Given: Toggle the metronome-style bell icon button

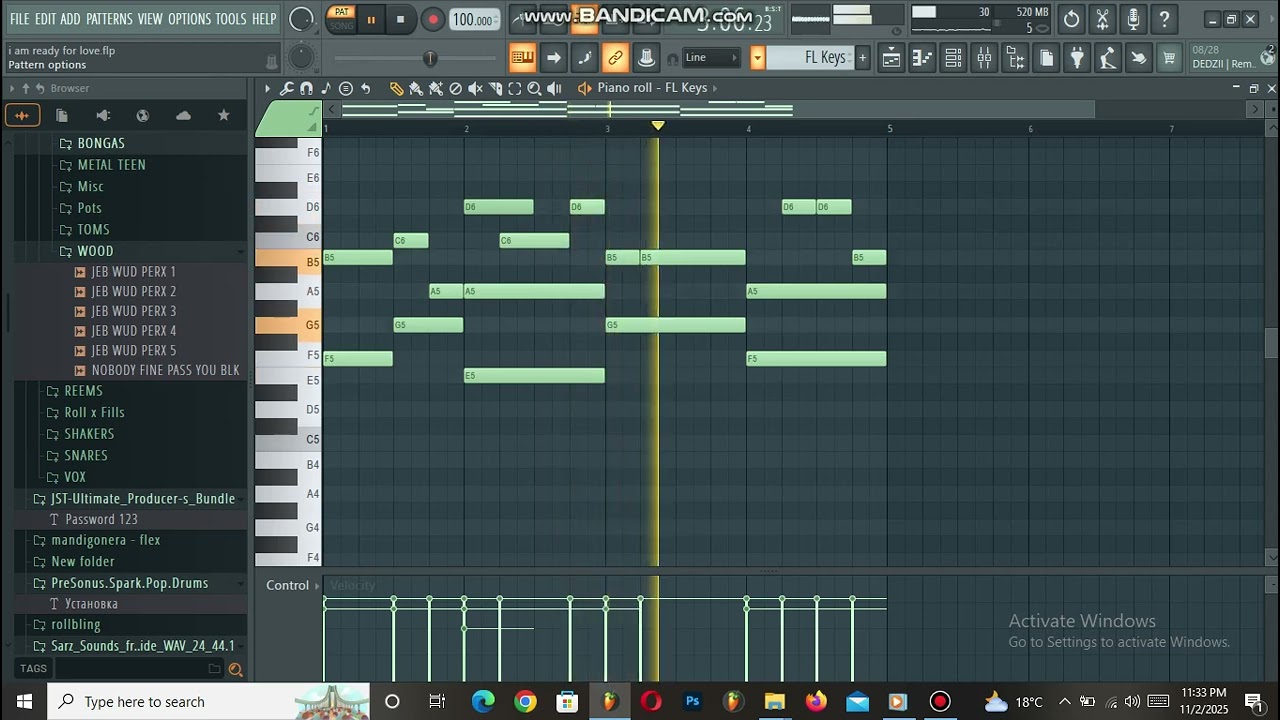Looking at the screenshot, I should coord(646,58).
